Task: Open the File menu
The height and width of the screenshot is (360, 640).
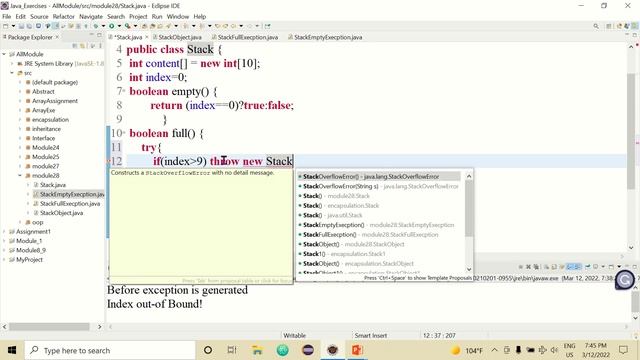Action: click(7, 17)
